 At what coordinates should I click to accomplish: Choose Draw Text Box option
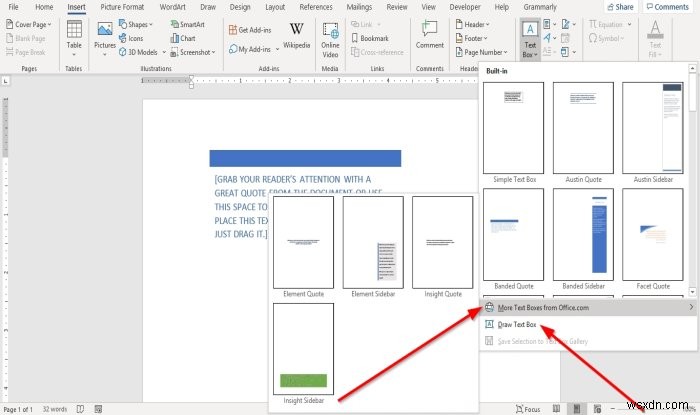[x=588, y=324]
